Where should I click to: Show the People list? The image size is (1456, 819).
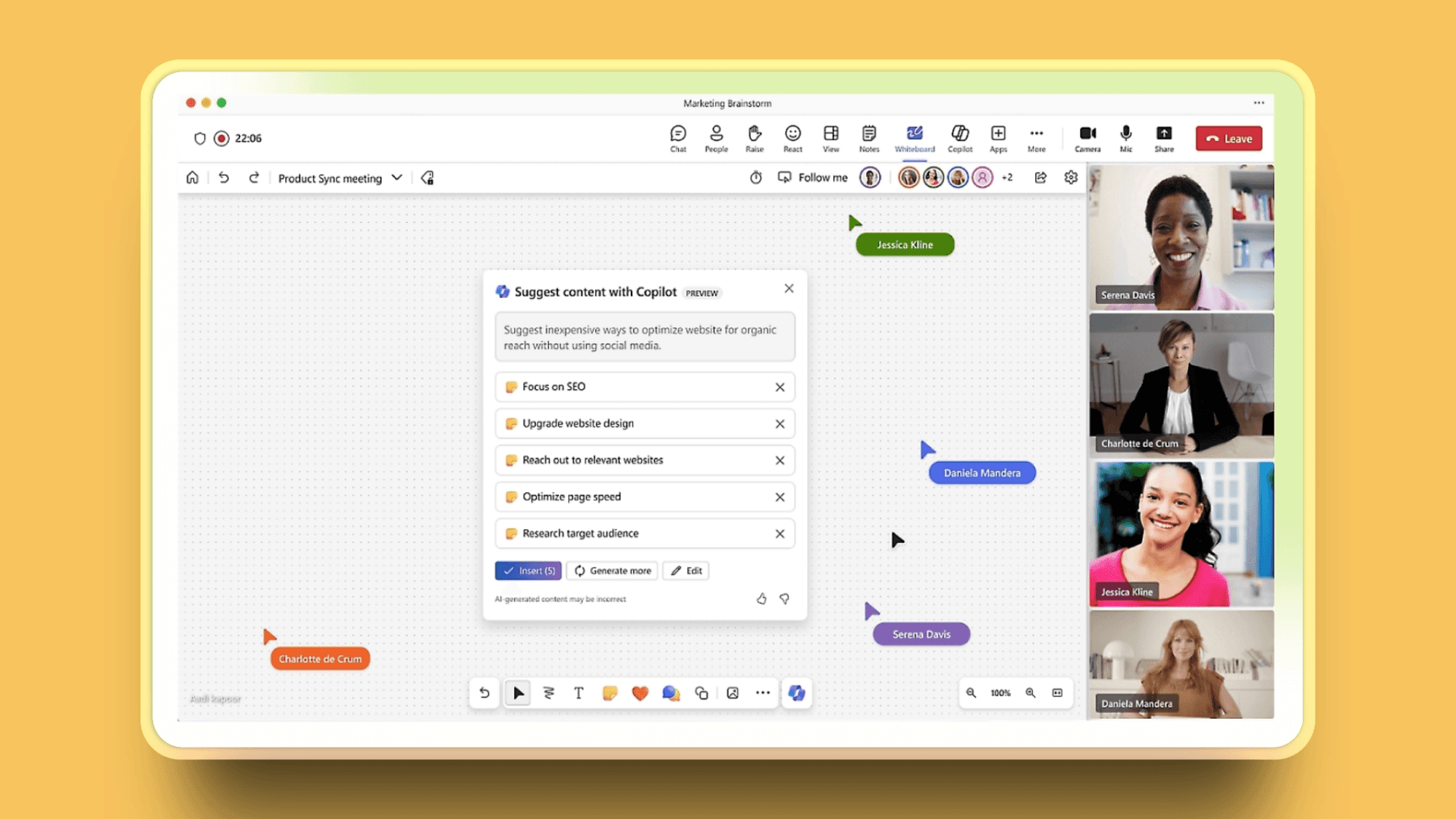pos(716,139)
